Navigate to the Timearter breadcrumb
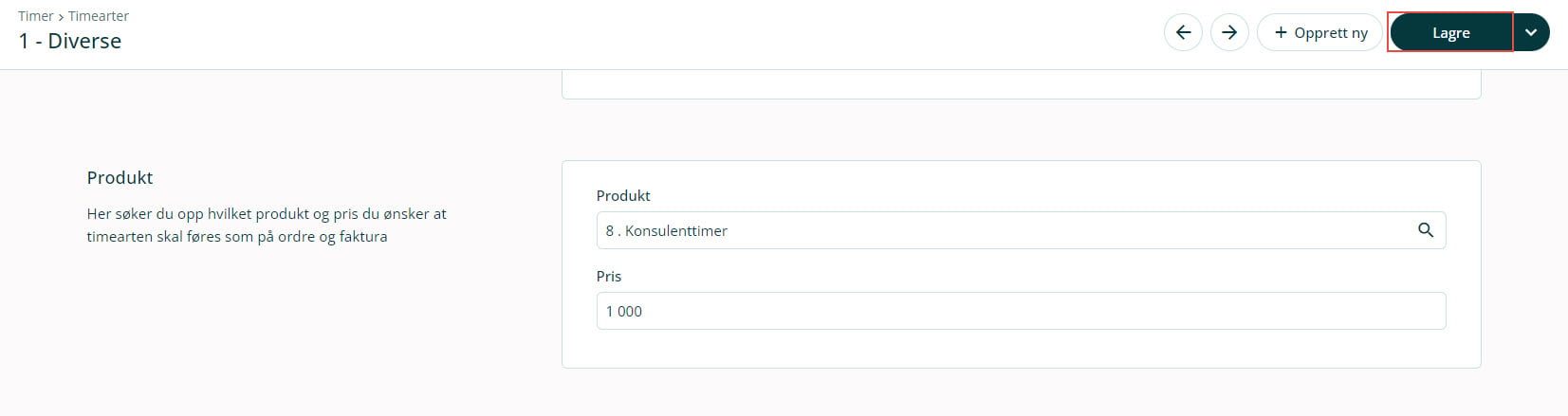This screenshot has height=416, width=1568. pos(99,16)
